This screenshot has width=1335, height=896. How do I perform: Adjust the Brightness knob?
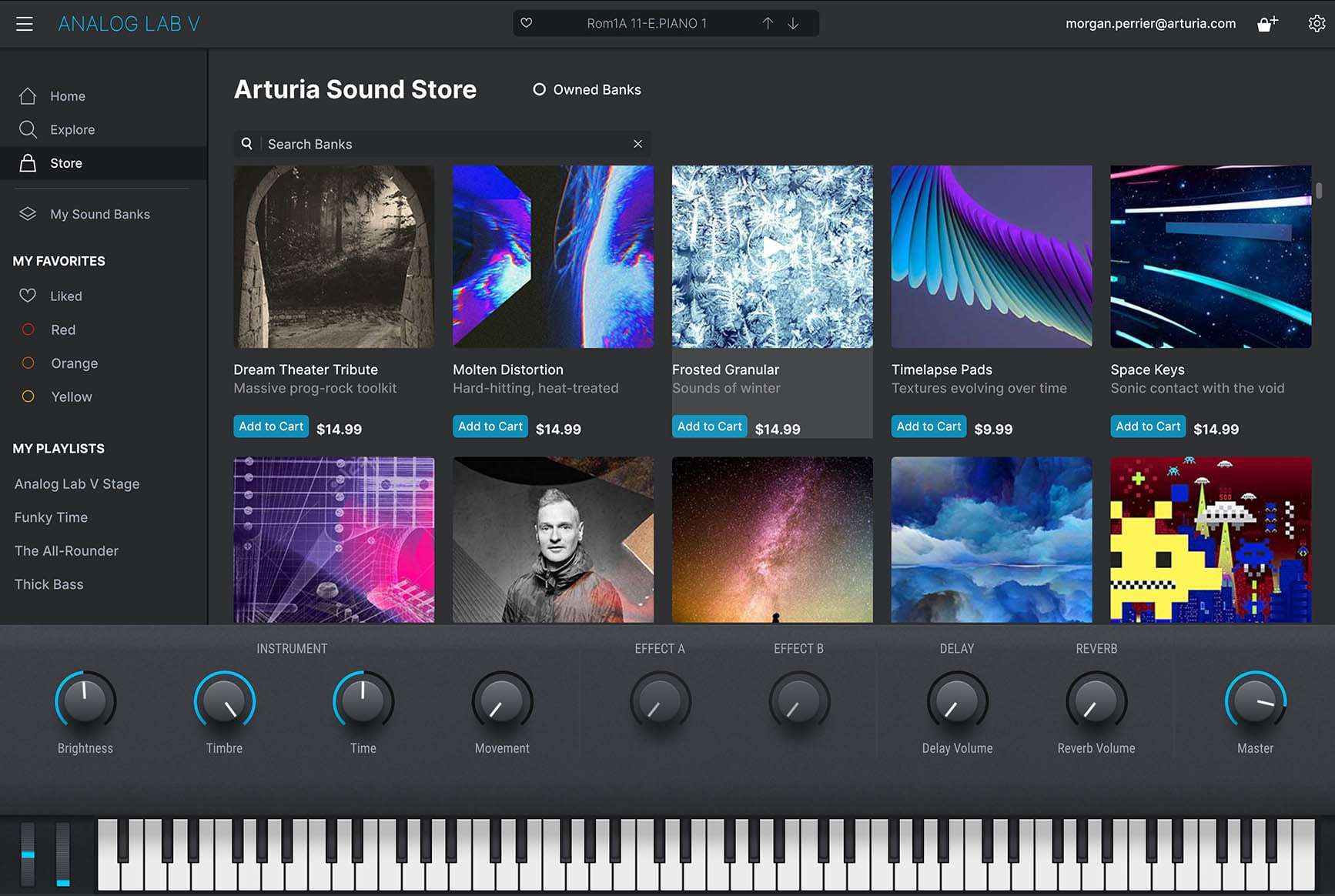coord(85,701)
